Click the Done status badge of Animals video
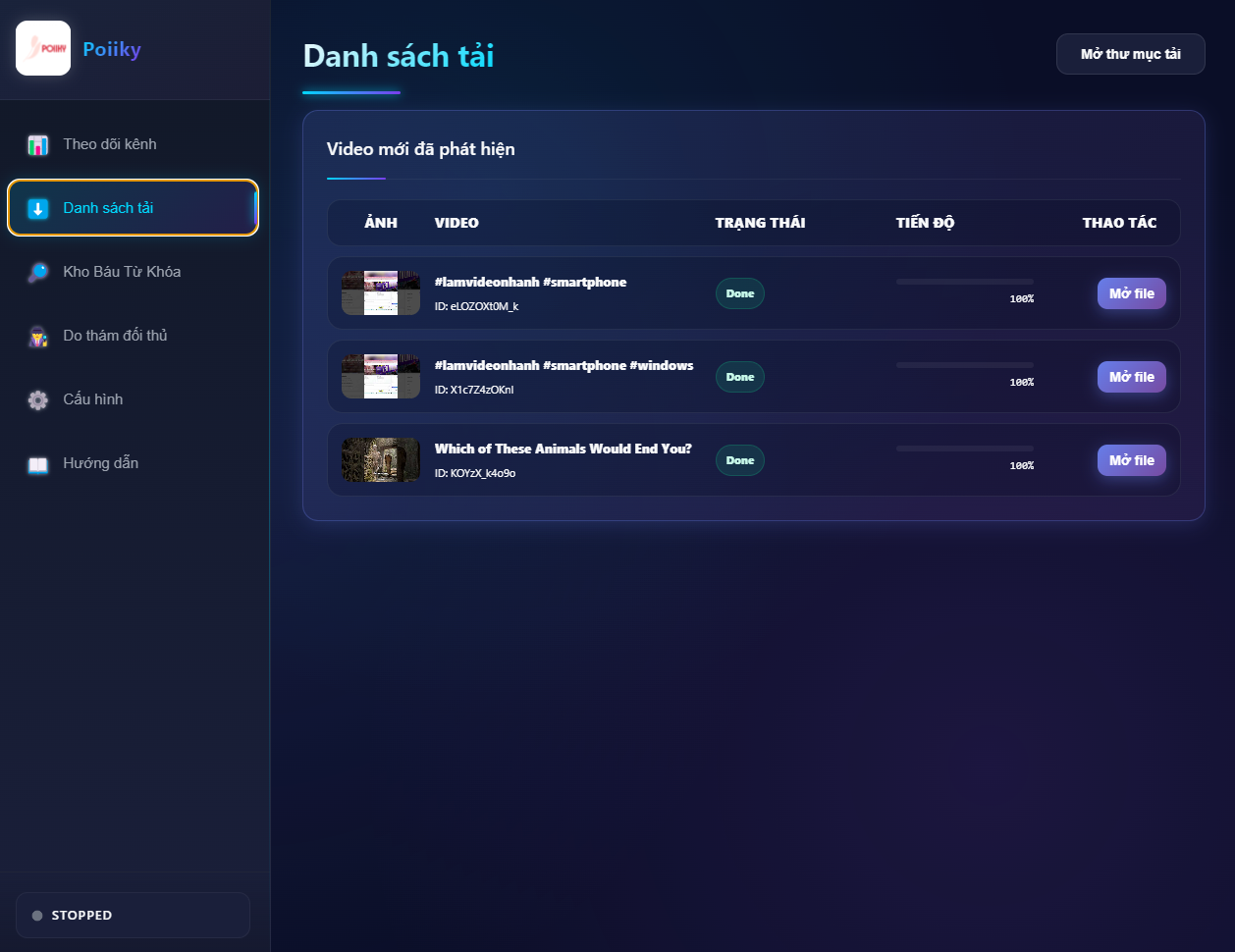Screen dimensions: 1235x952 (x=739, y=460)
